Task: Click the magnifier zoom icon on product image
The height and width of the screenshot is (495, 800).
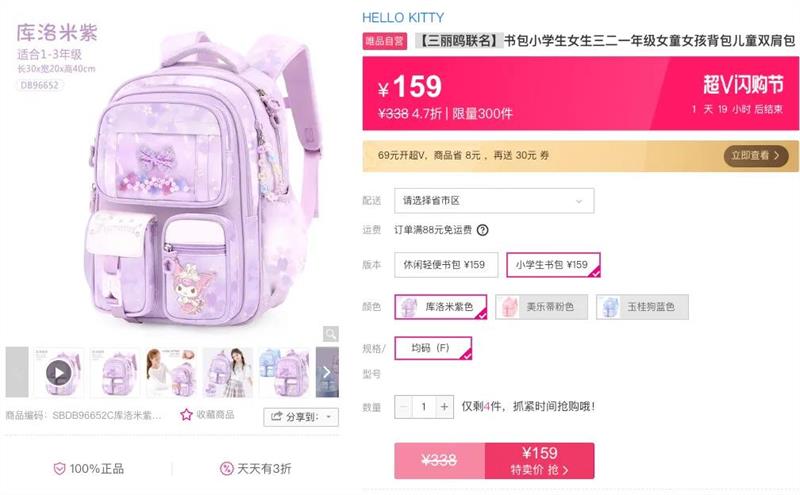Action: [331, 334]
